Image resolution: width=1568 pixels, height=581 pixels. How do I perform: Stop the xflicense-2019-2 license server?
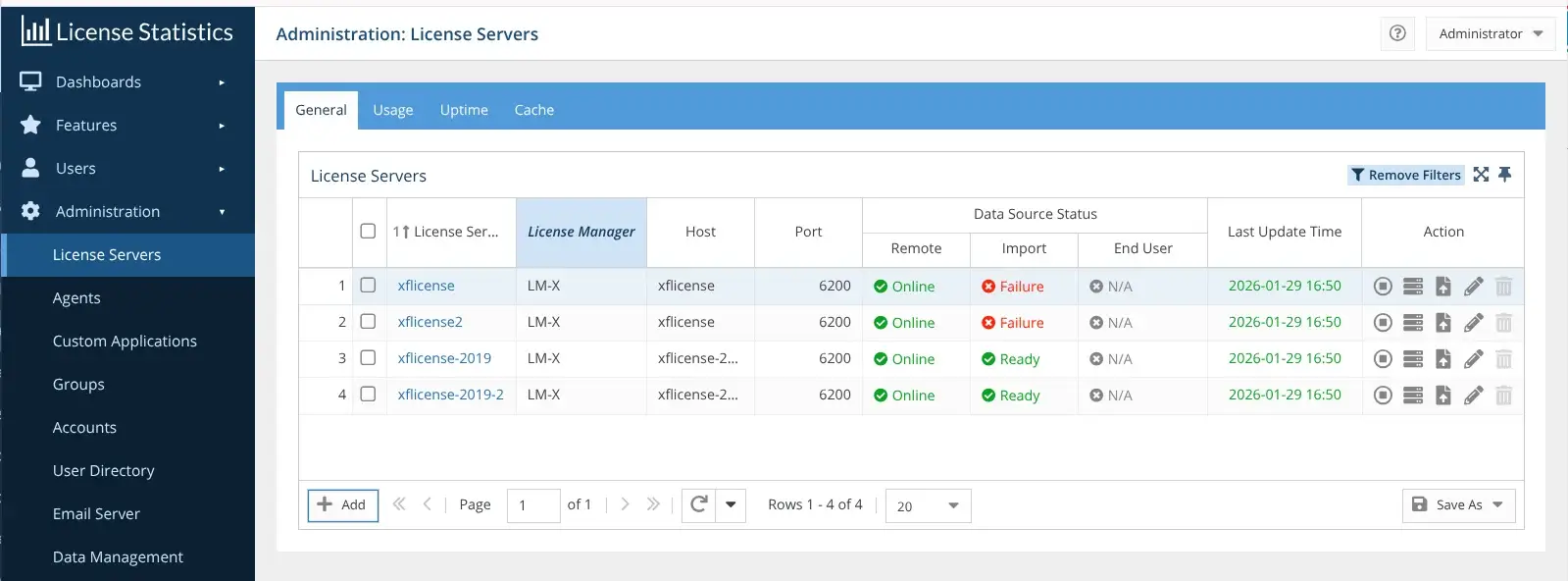pos(1383,396)
